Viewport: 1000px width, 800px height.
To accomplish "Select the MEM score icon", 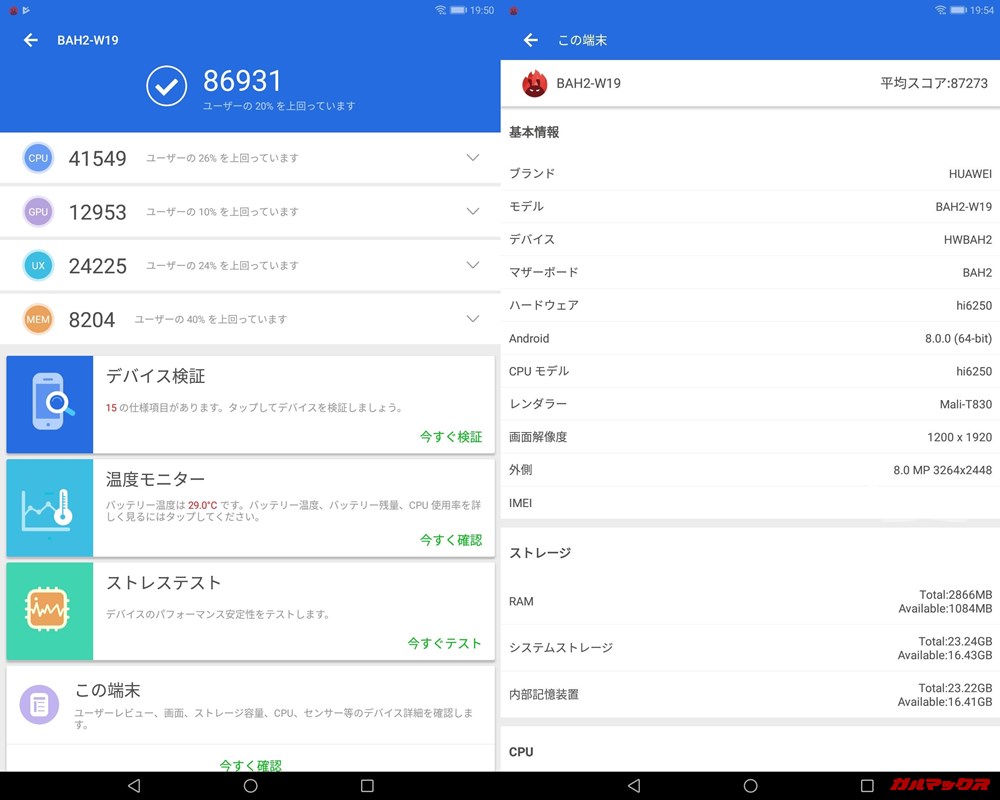I will coord(38,319).
